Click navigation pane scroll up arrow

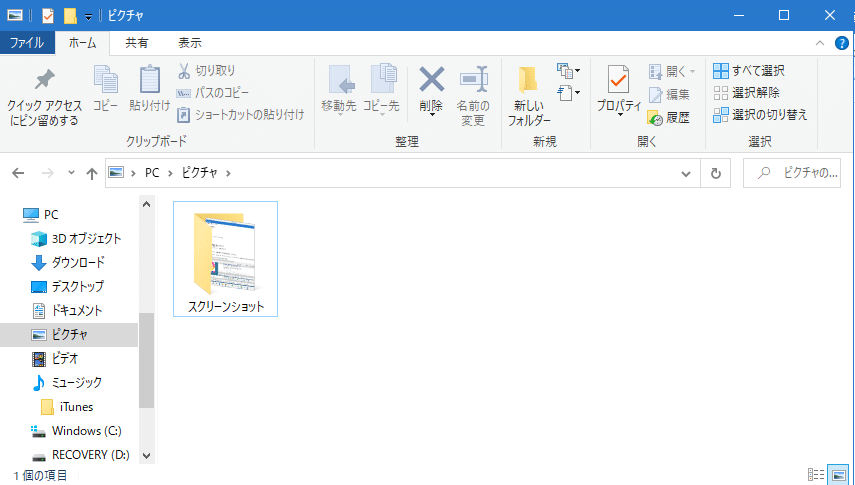point(146,205)
